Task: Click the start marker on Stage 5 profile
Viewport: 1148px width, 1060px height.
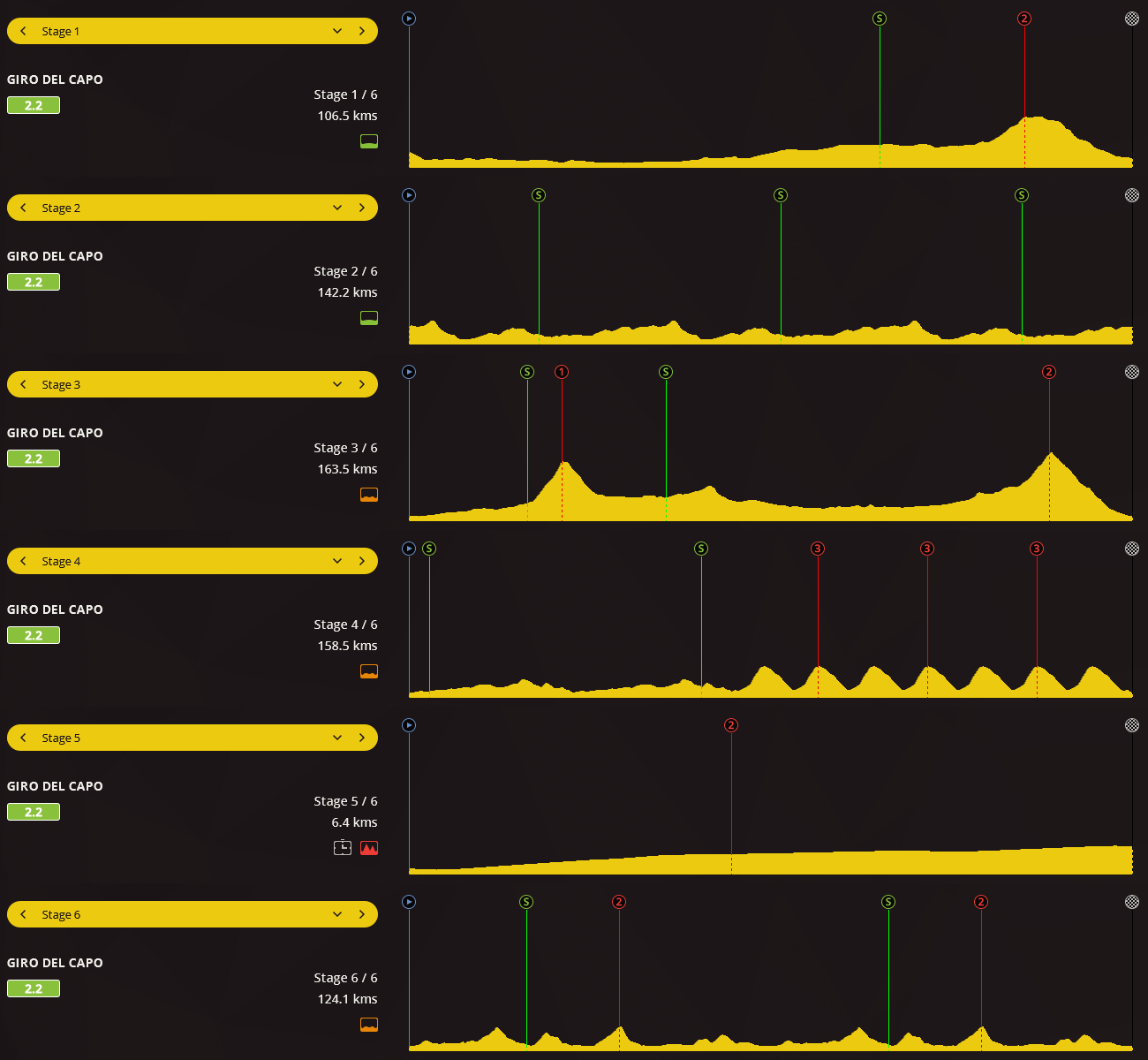Action: tap(409, 725)
